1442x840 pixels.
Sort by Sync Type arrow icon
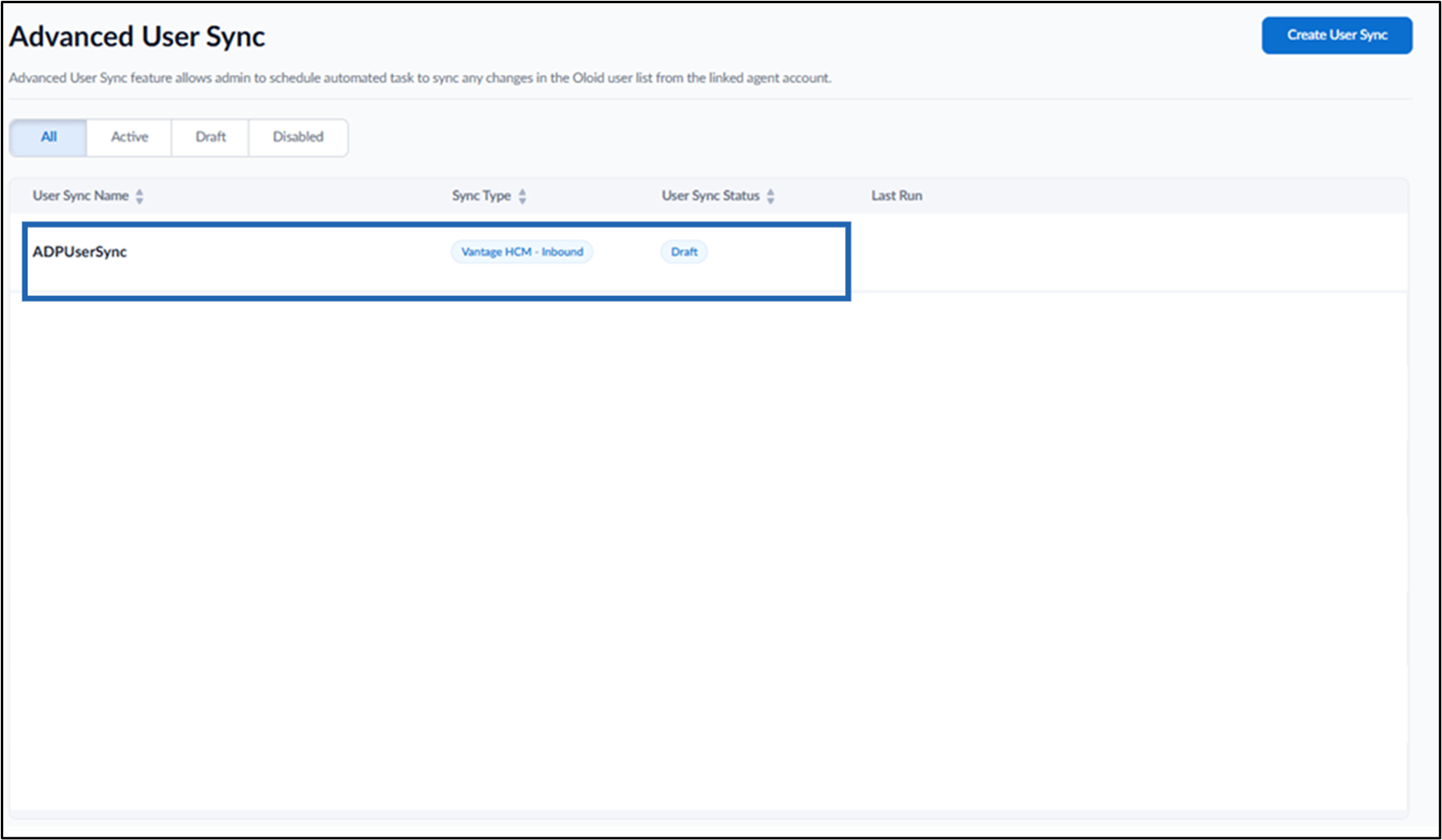click(522, 196)
